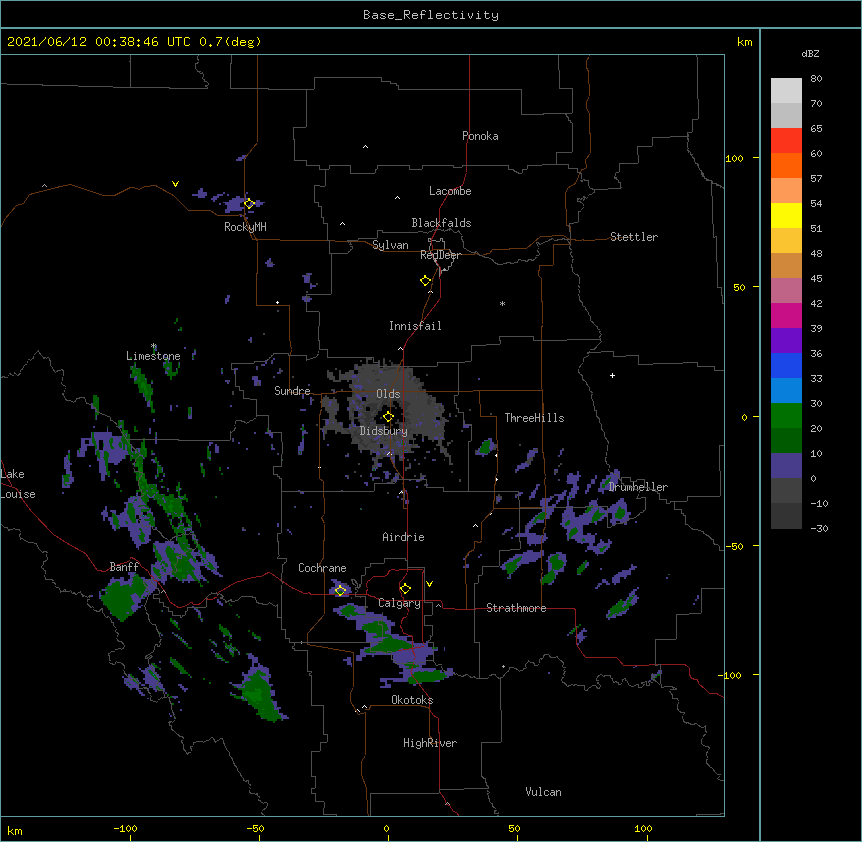
Task: Pick the red 60-65 dBZ legend swatch
Action: click(x=786, y=141)
